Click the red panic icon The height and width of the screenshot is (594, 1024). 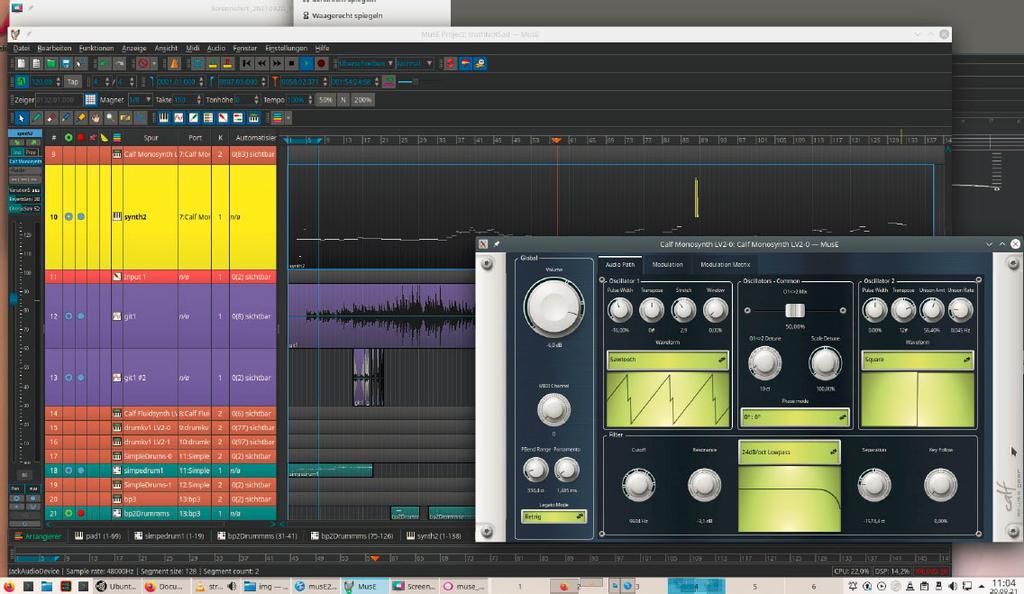(x=143, y=63)
